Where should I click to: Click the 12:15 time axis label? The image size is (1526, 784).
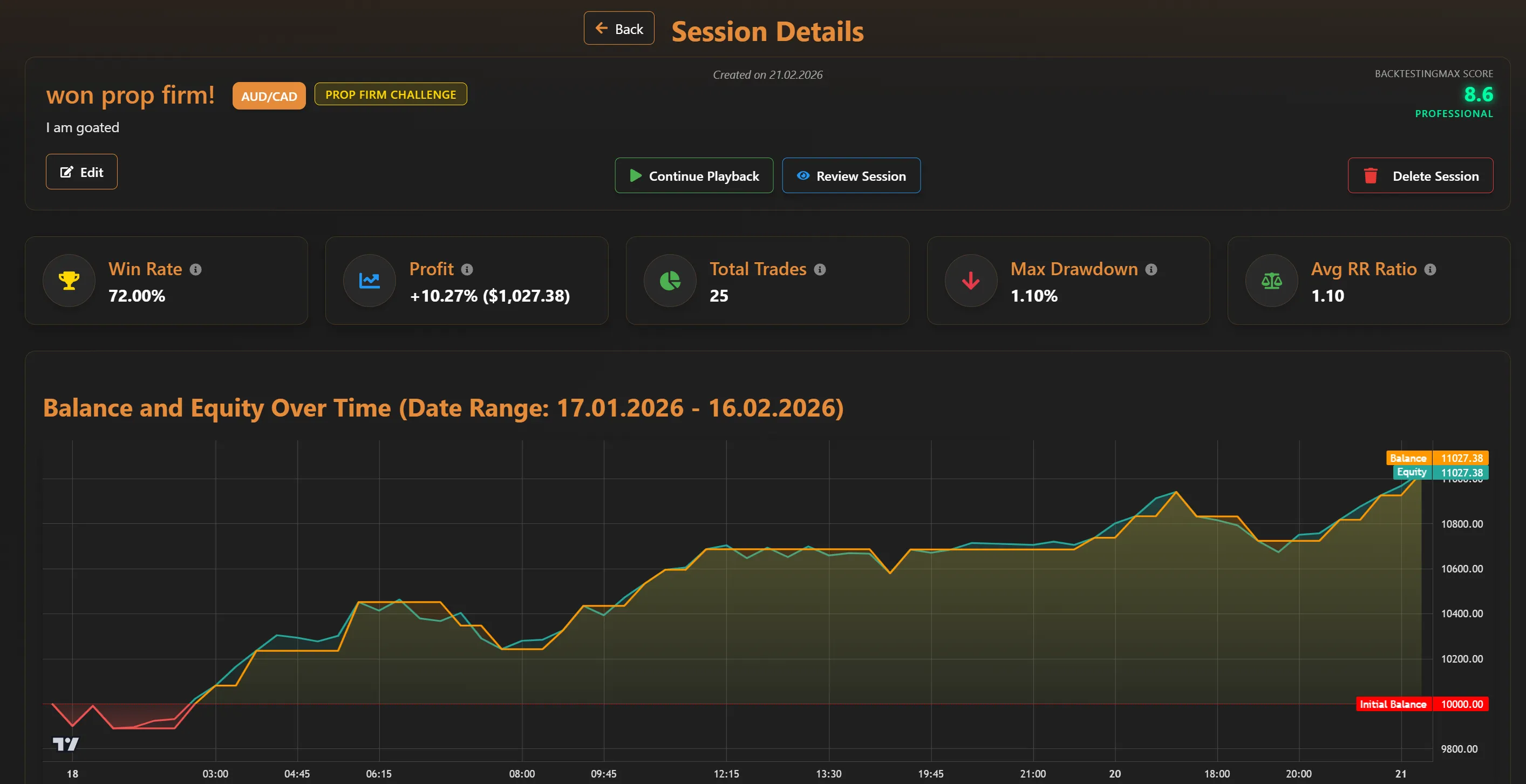click(726, 774)
